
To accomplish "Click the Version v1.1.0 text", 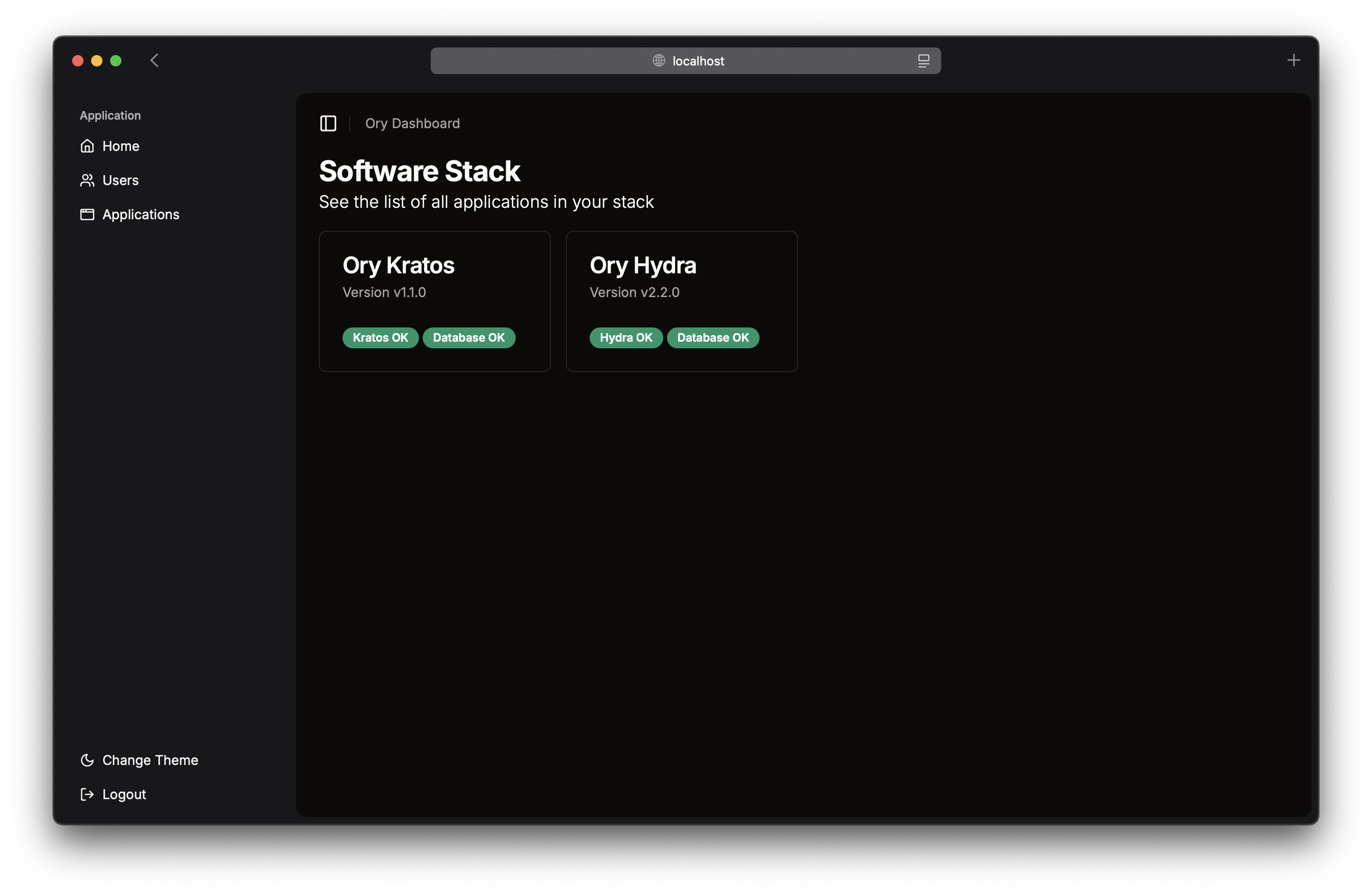I will (384, 292).
